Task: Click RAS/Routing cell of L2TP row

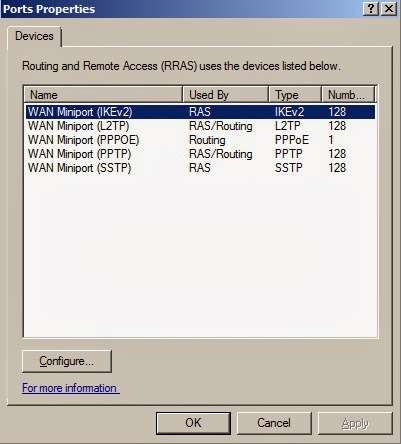Action: pos(221,126)
